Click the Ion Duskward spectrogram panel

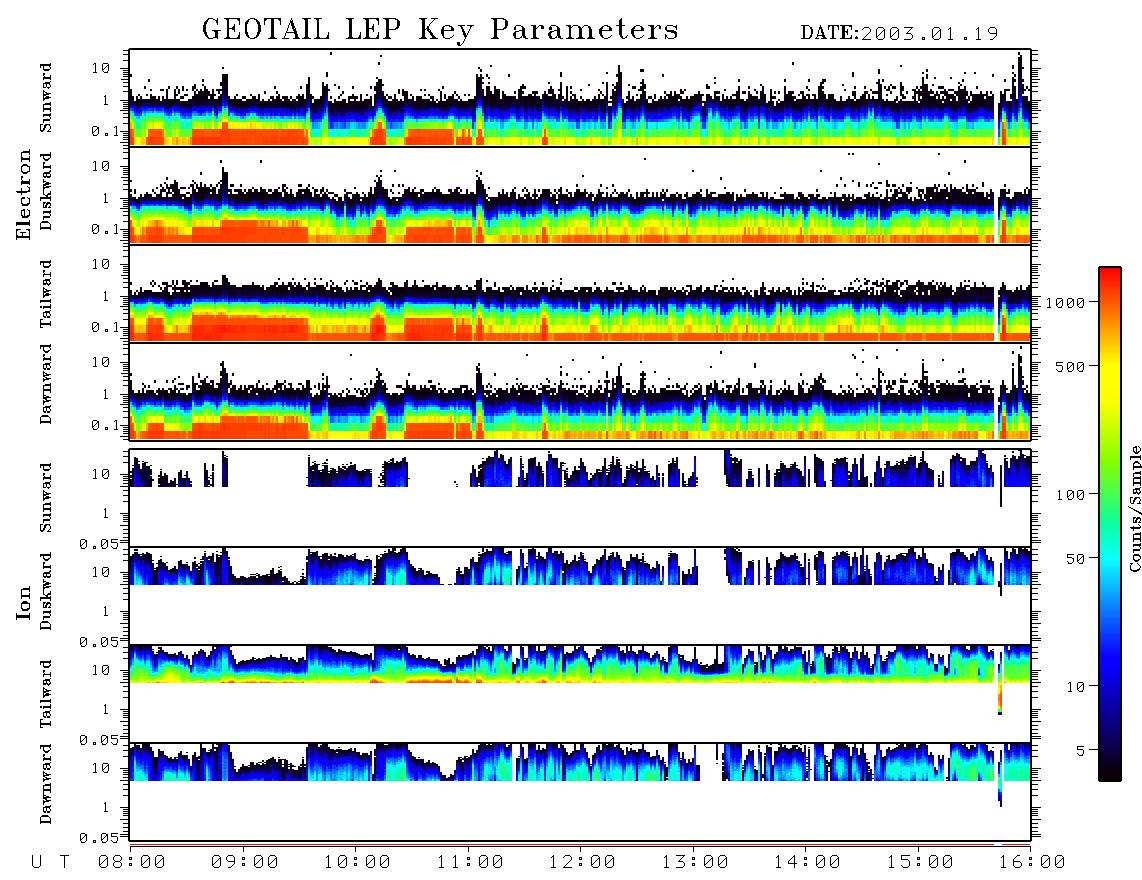pos(580,595)
